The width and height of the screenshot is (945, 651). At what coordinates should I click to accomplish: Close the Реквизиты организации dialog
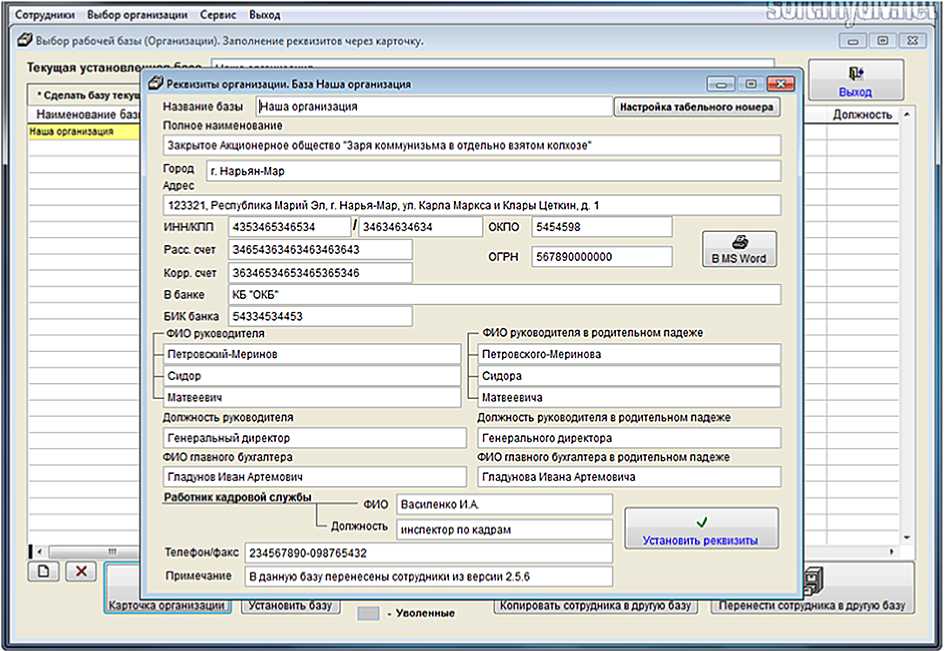(x=780, y=85)
